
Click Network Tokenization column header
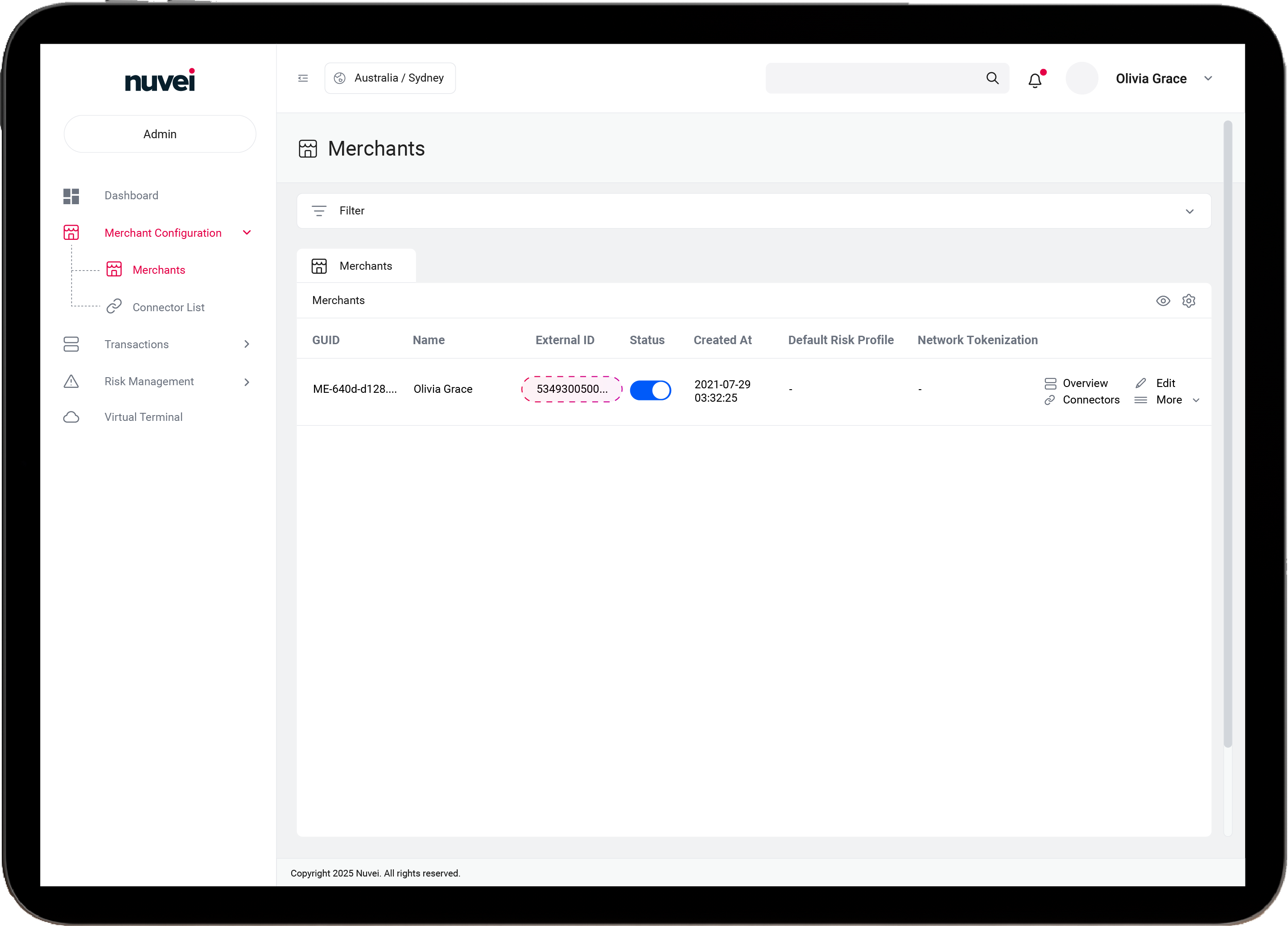tap(977, 340)
